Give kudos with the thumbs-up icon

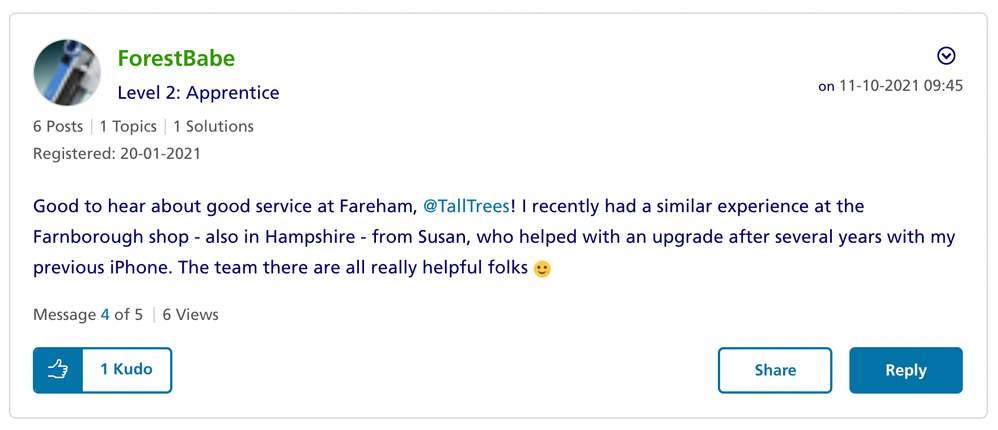(58, 370)
